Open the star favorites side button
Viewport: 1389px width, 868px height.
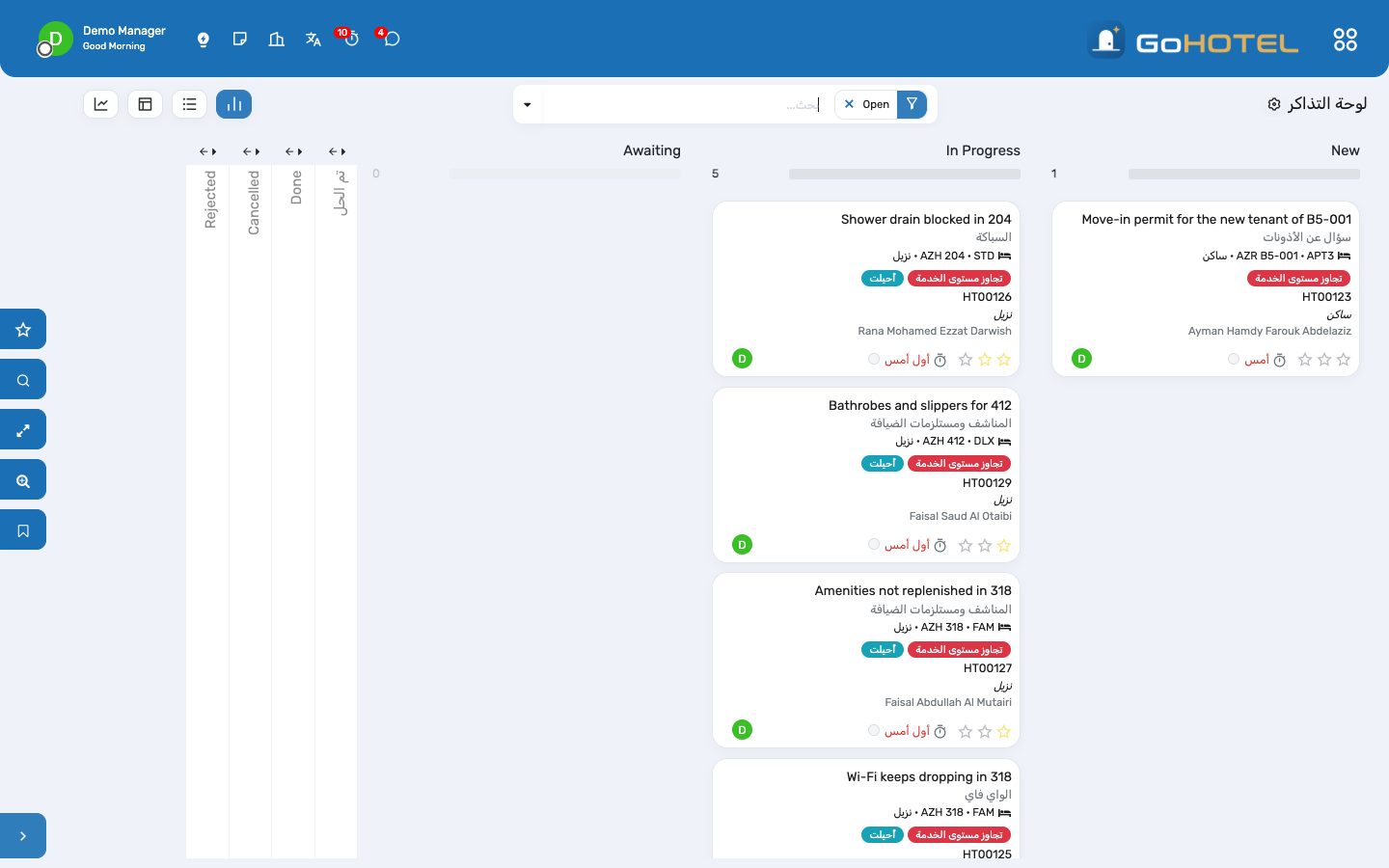[x=23, y=330]
